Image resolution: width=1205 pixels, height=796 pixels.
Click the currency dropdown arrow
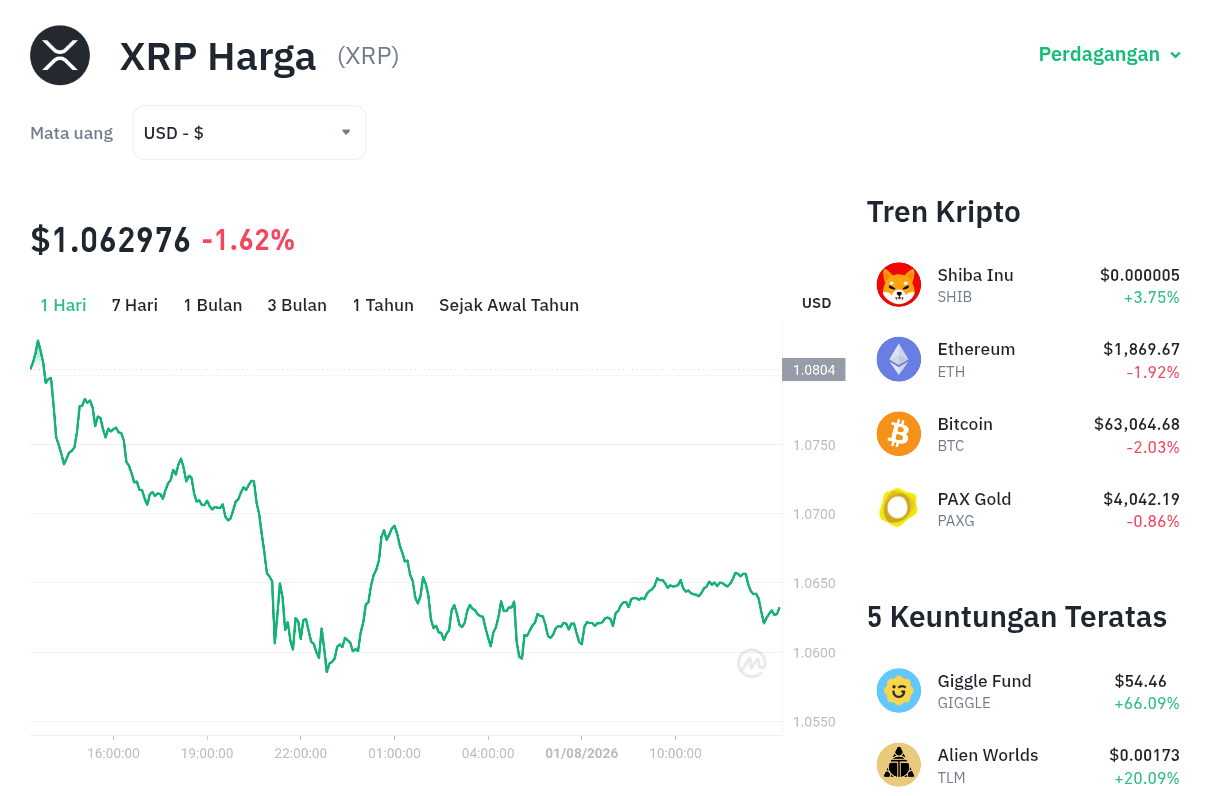[346, 132]
